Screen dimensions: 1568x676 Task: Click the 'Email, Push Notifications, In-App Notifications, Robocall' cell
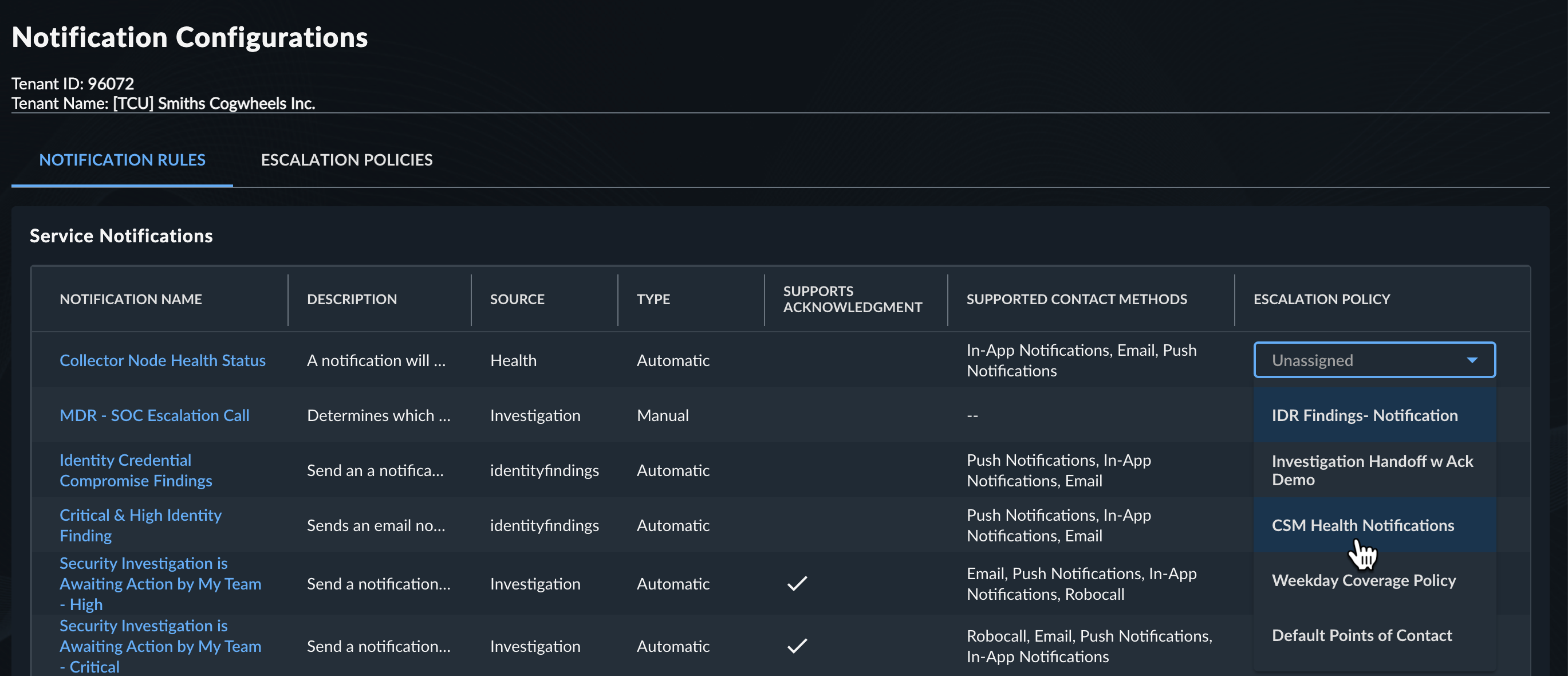point(1082,583)
